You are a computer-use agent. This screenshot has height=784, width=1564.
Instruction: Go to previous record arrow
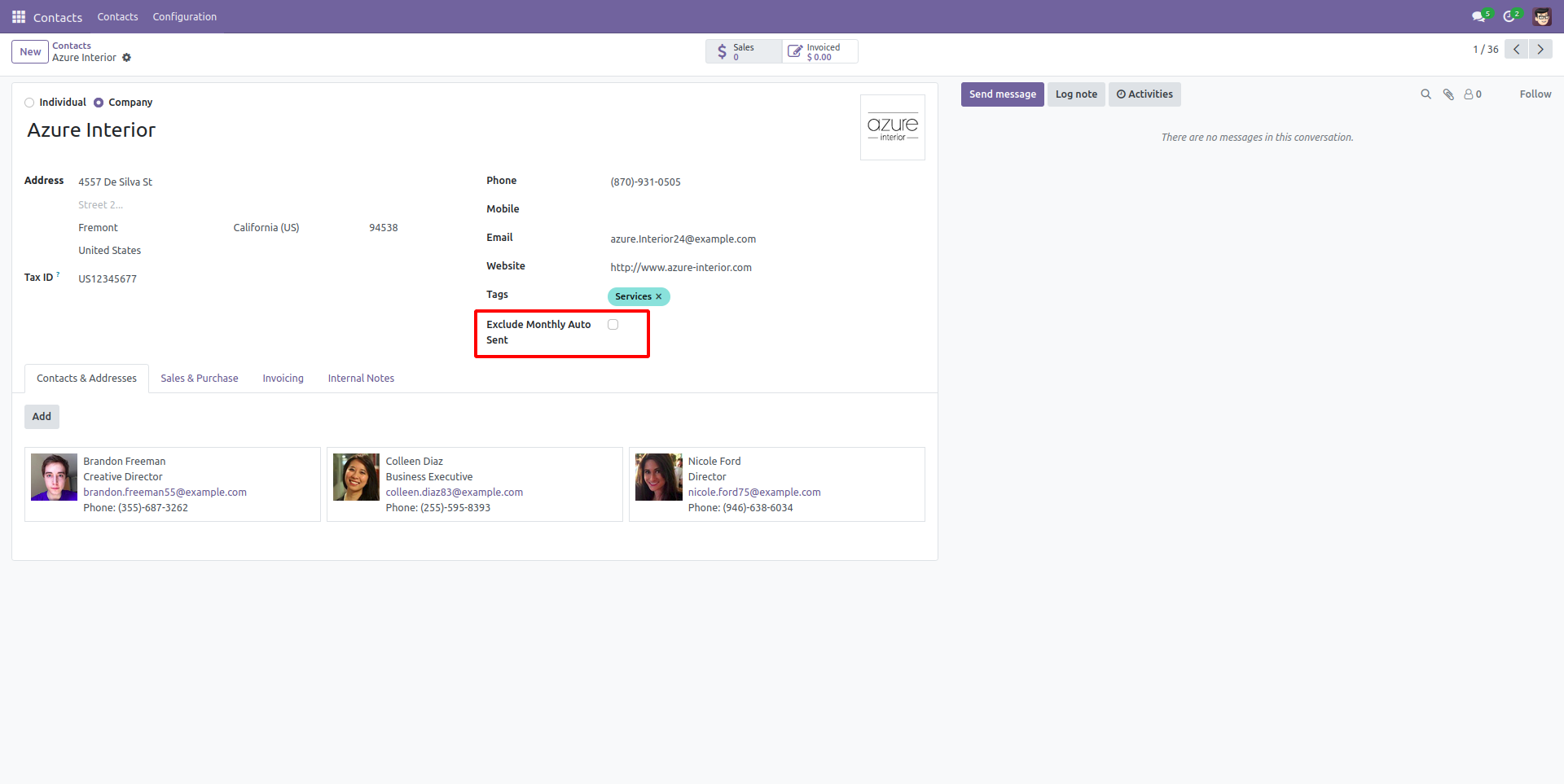1516,50
